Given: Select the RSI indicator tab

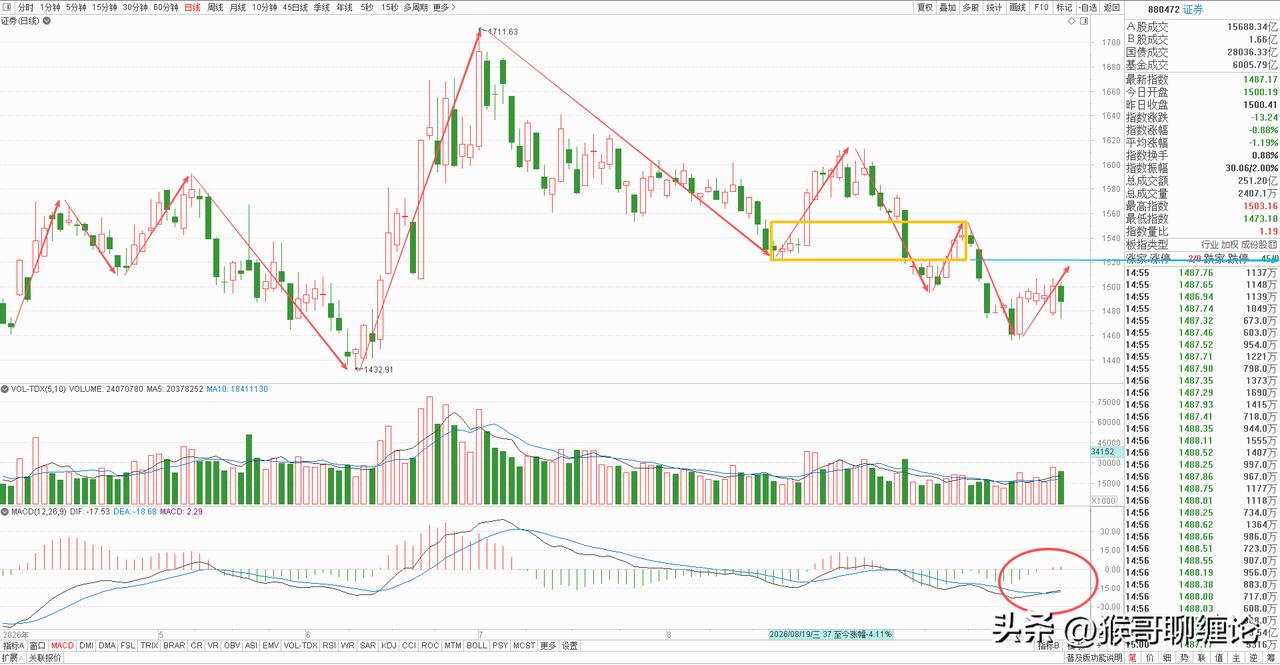Looking at the screenshot, I should coord(329,646).
